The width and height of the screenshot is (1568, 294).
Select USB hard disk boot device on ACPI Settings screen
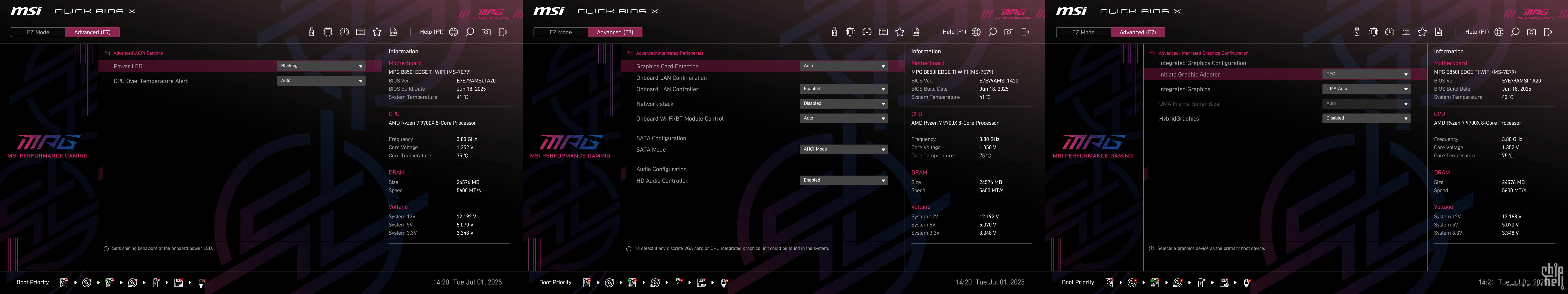point(109,283)
